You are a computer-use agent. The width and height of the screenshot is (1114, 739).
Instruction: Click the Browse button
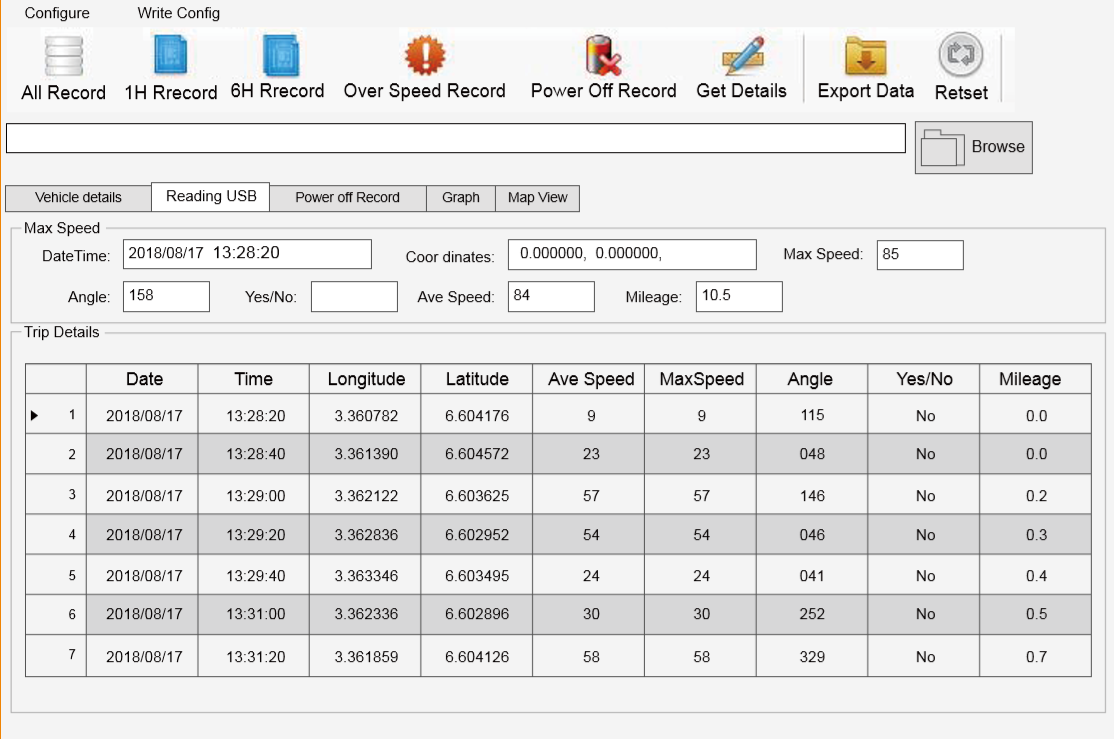tap(973, 147)
